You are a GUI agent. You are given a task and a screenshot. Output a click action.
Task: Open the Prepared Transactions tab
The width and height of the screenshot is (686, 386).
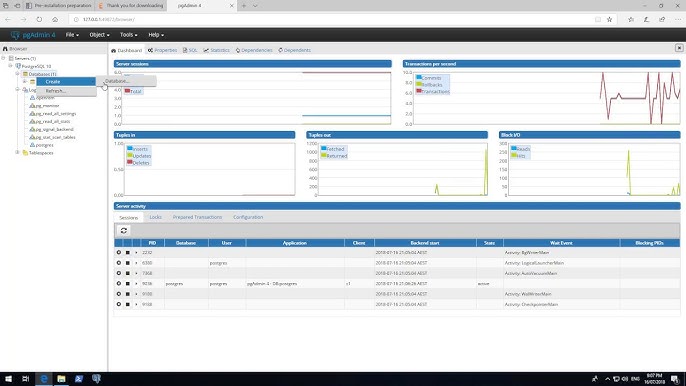click(197, 217)
